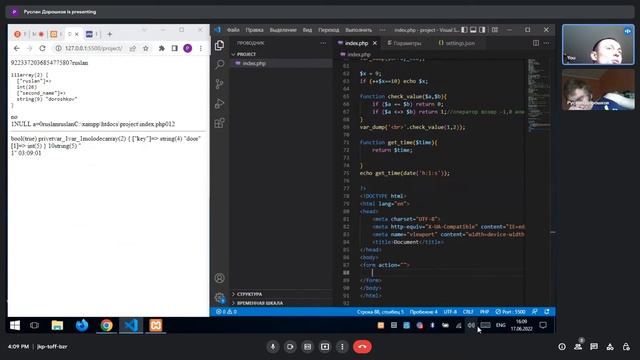The width and height of the screenshot is (640, 360).
Task: Open a new tab in Chrome
Action: tap(109, 34)
